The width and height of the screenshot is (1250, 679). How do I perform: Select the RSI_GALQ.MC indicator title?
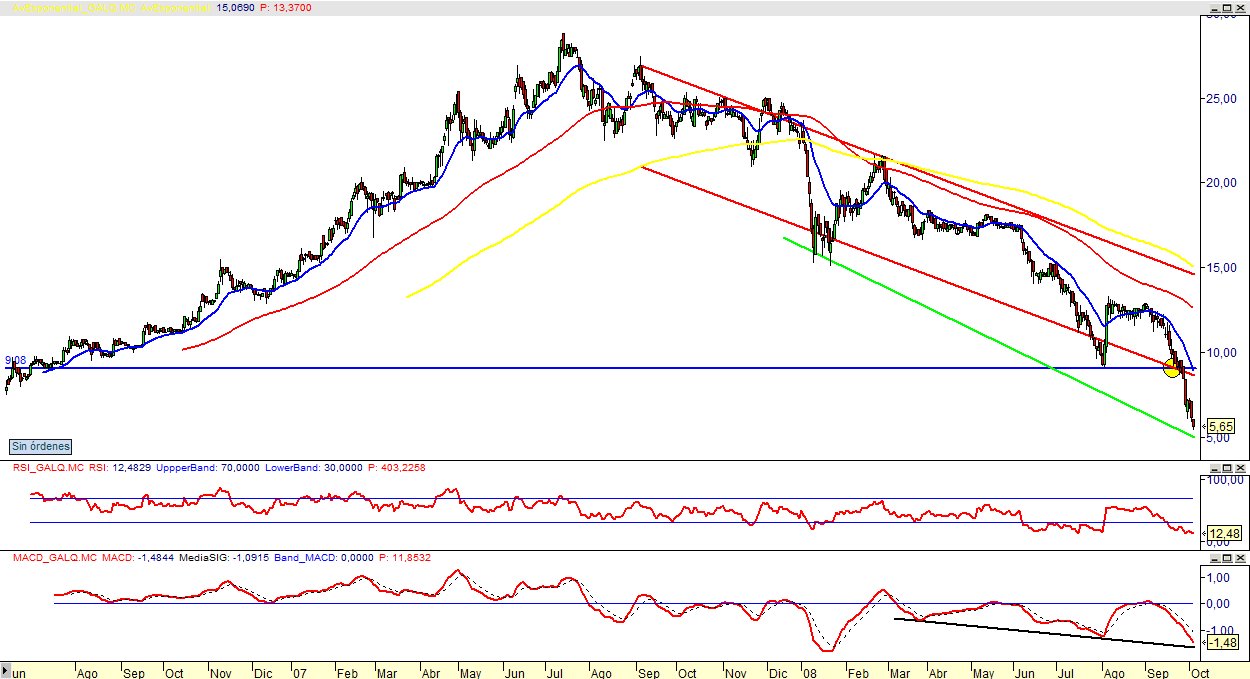[x=48, y=467]
